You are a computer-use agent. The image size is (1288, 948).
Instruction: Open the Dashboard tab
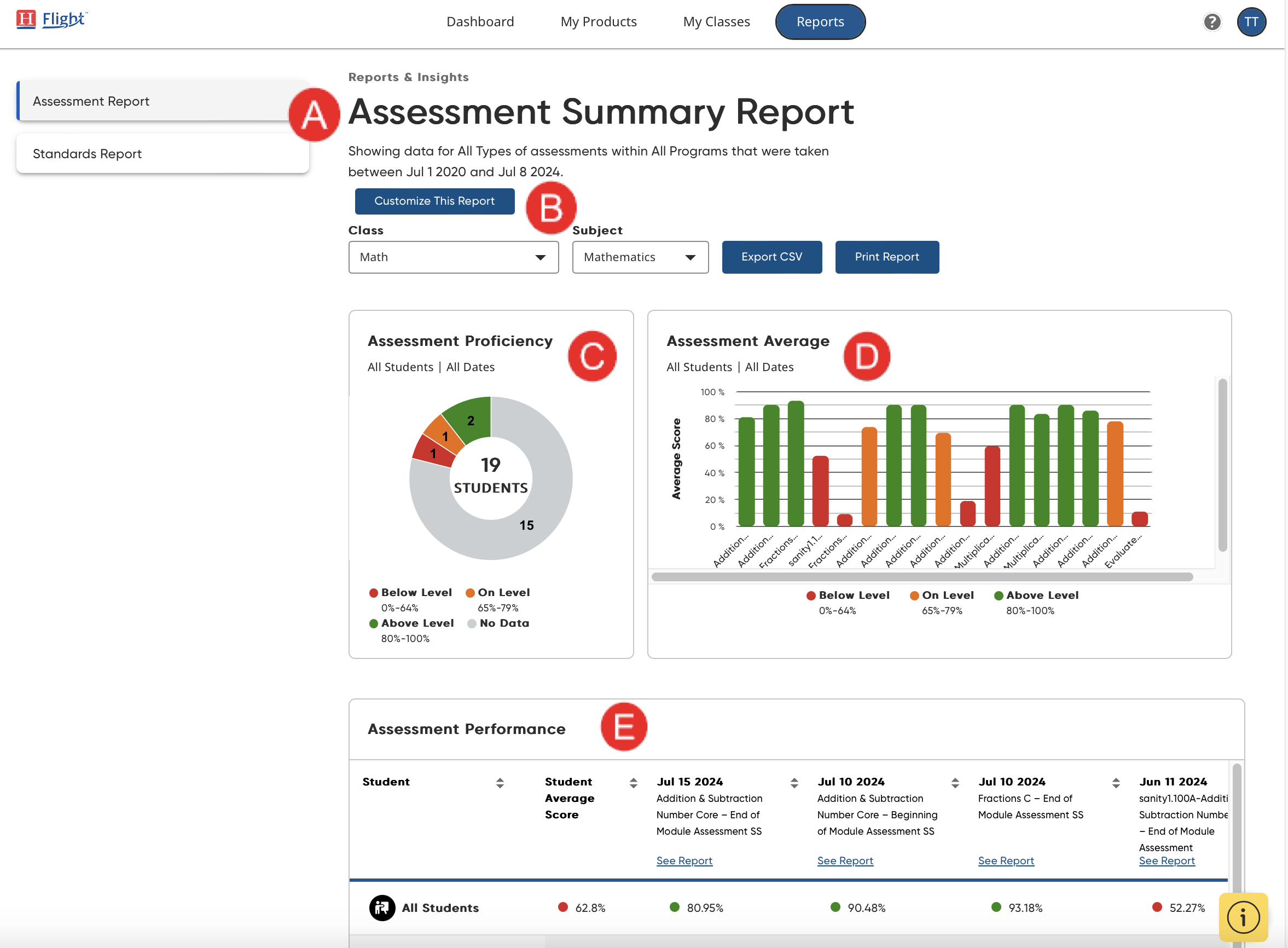480,22
